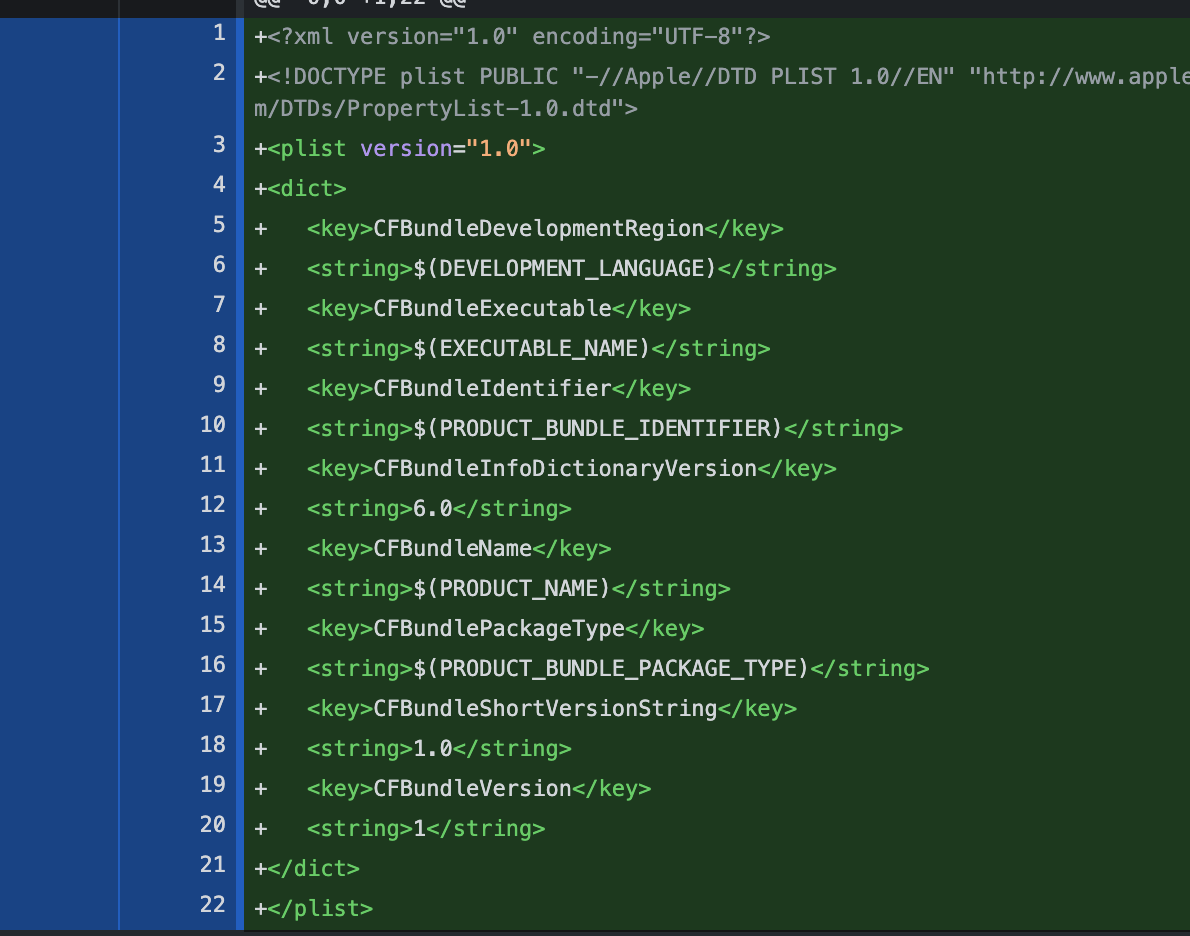Screen dimensions: 1190x936
Task: Click line number 7 in the gutter
Action: pos(219,304)
